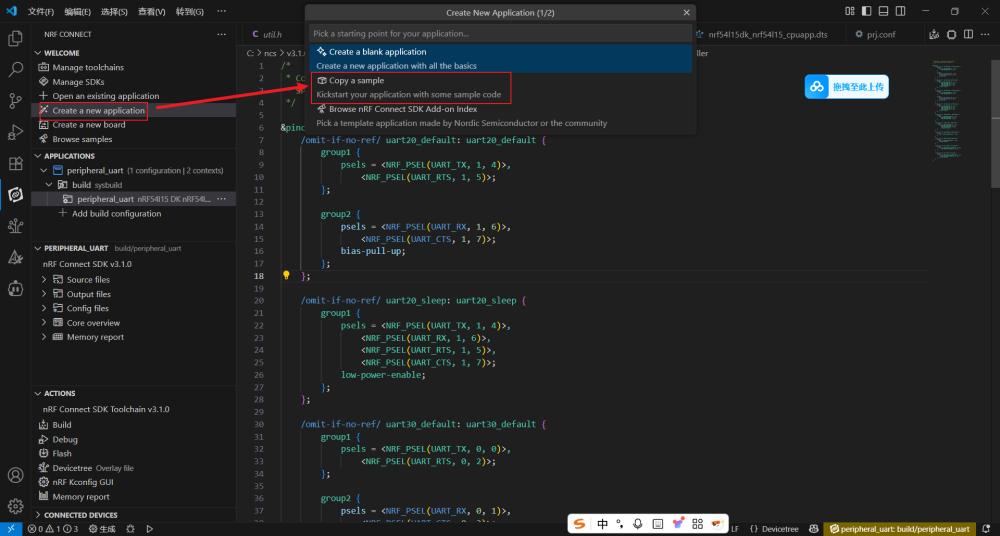Image resolution: width=1000 pixels, height=536 pixels.
Task: Select Create a blank application option
Action: click(x=501, y=59)
